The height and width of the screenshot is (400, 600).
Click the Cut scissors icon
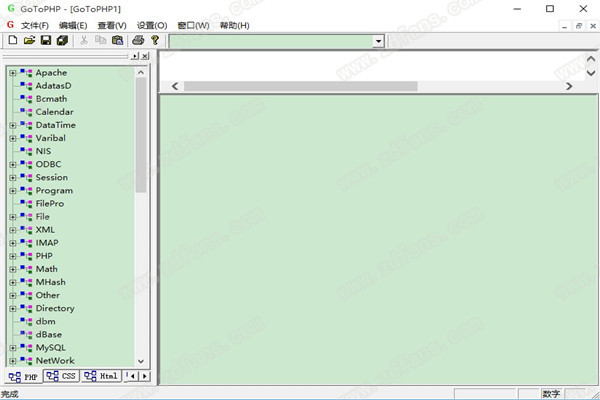(x=84, y=40)
